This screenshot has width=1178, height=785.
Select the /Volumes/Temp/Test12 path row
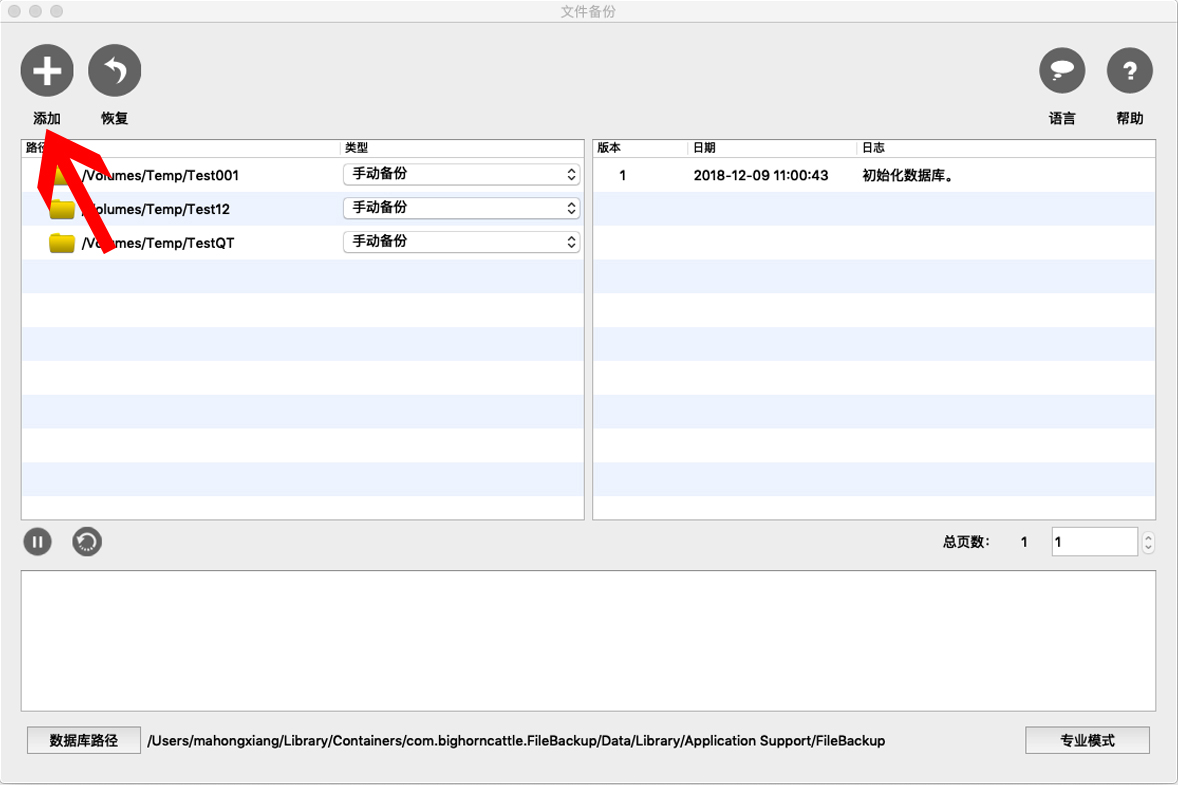pos(303,209)
